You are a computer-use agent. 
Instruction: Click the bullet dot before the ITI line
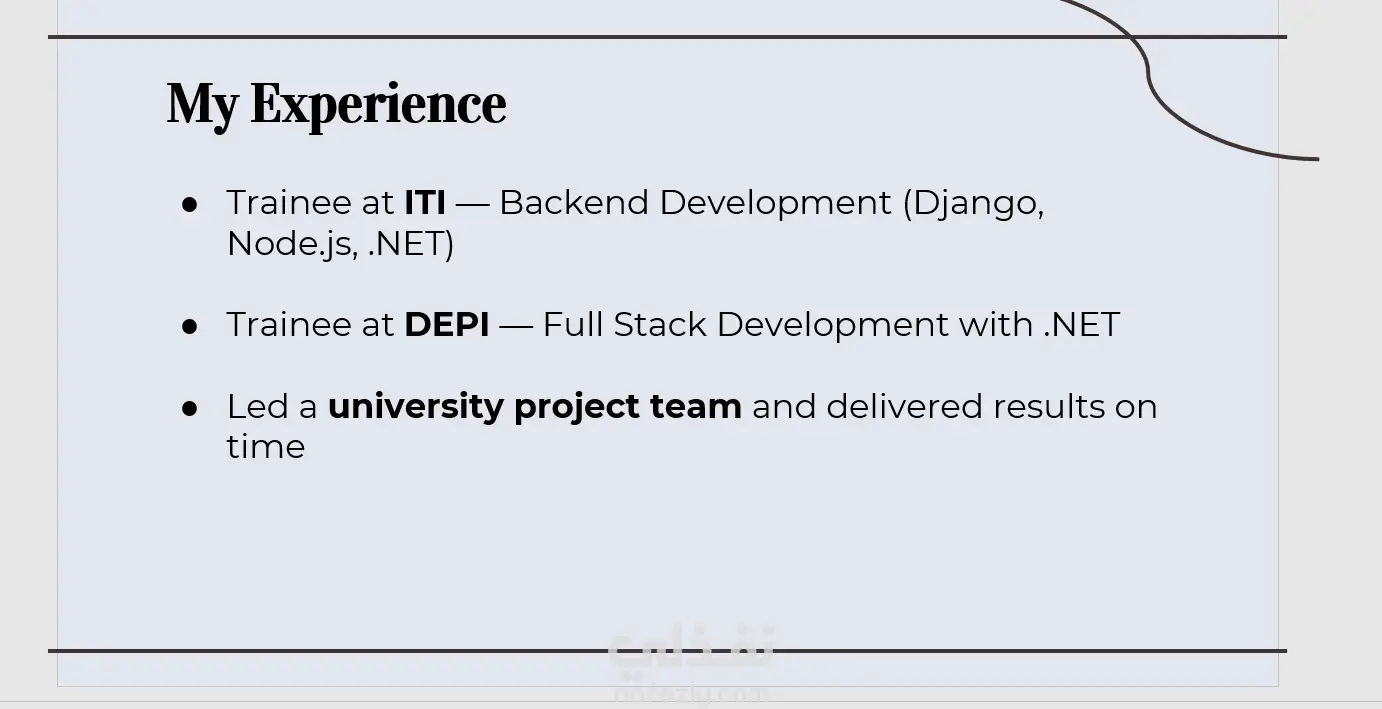coord(190,204)
